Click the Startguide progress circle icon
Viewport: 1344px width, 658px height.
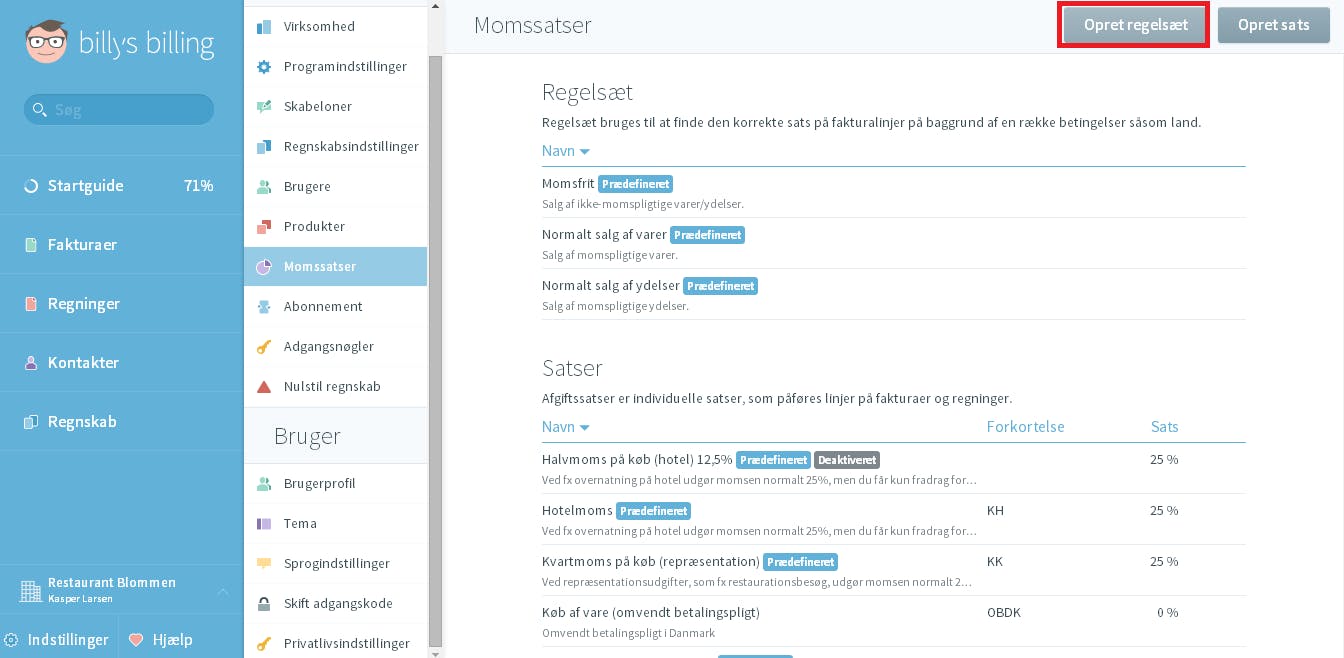pos(31,186)
